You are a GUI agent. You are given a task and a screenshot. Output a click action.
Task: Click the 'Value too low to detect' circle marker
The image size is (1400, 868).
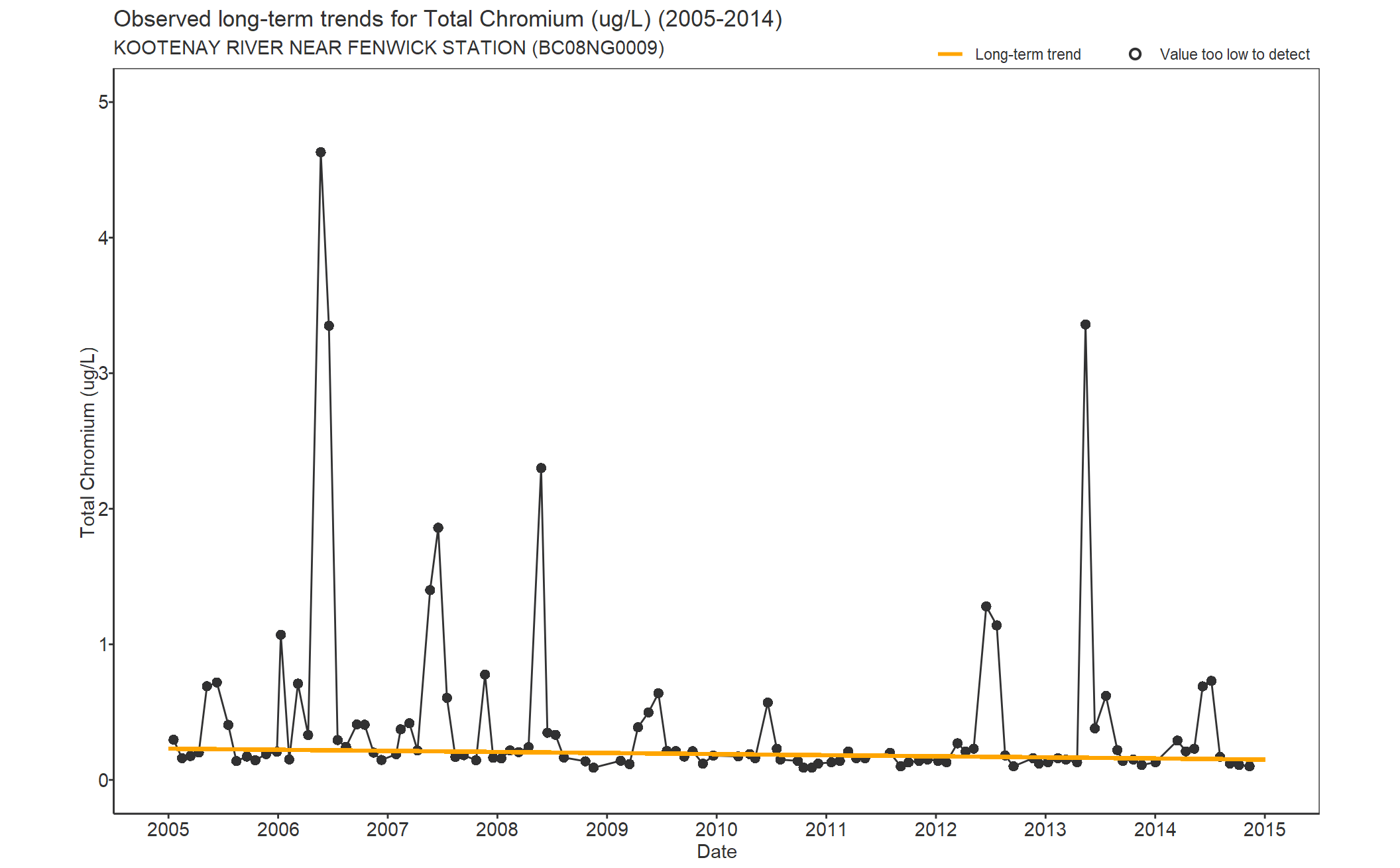point(1135,54)
